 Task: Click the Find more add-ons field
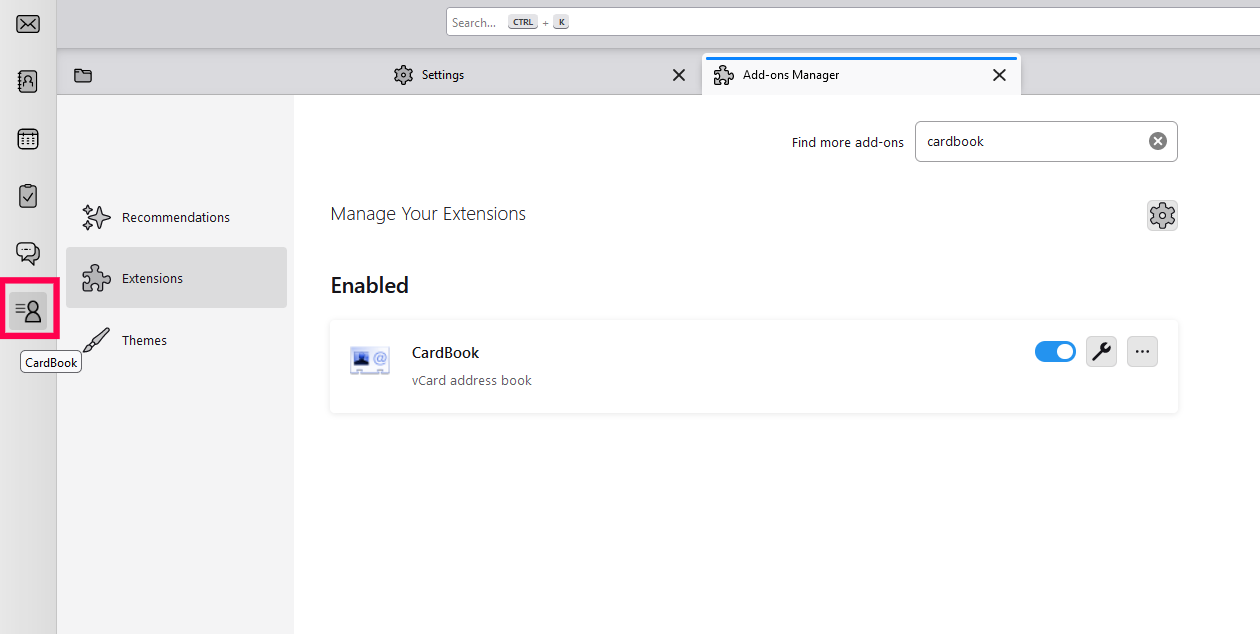click(1046, 141)
